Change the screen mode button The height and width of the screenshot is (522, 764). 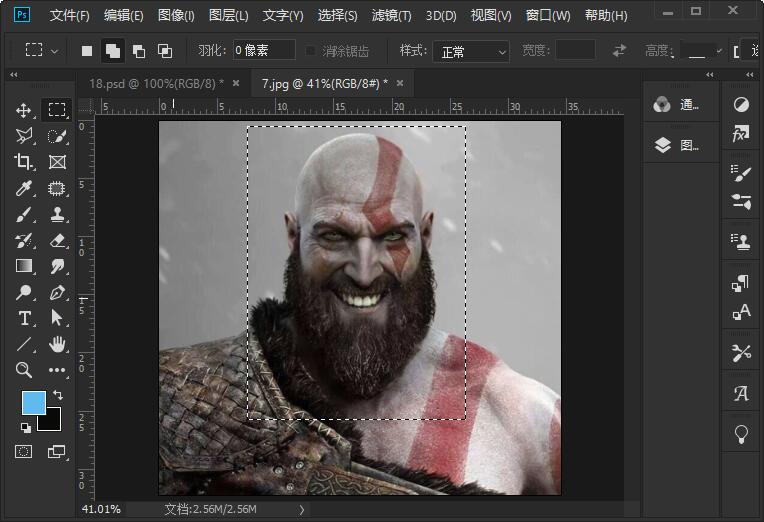57,451
